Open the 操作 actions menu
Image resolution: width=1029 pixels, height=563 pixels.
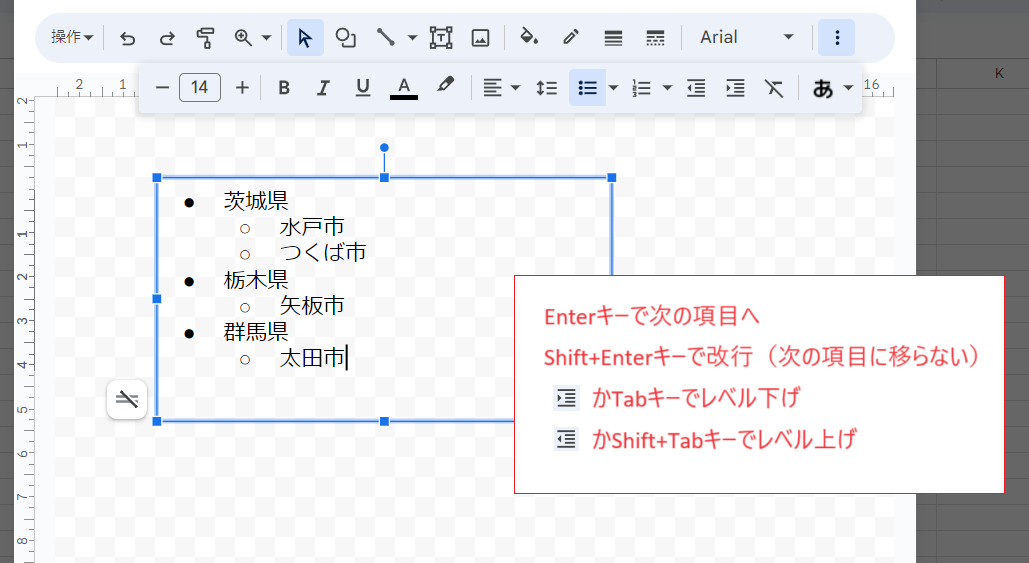point(72,37)
